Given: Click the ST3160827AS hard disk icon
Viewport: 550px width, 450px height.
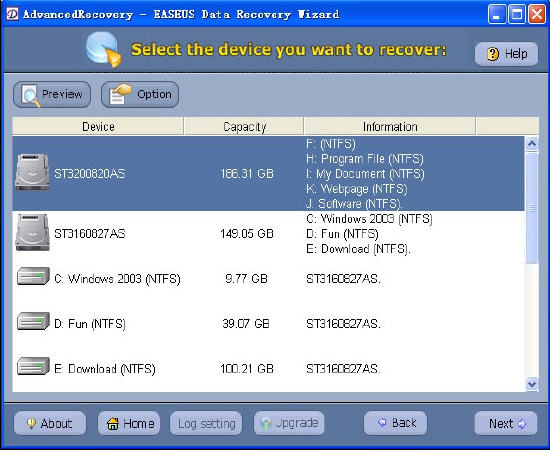Looking at the screenshot, I should pos(32,233).
